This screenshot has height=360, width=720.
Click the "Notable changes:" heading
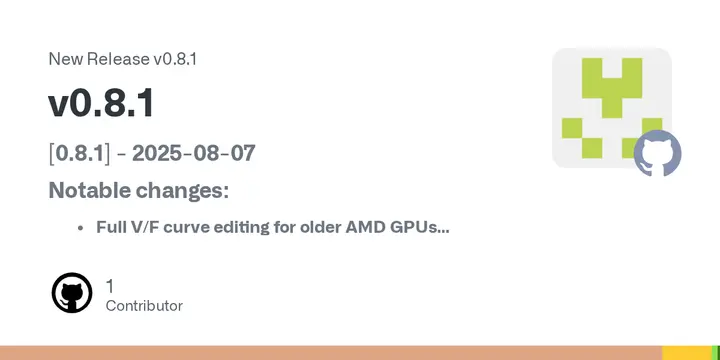click(139, 190)
